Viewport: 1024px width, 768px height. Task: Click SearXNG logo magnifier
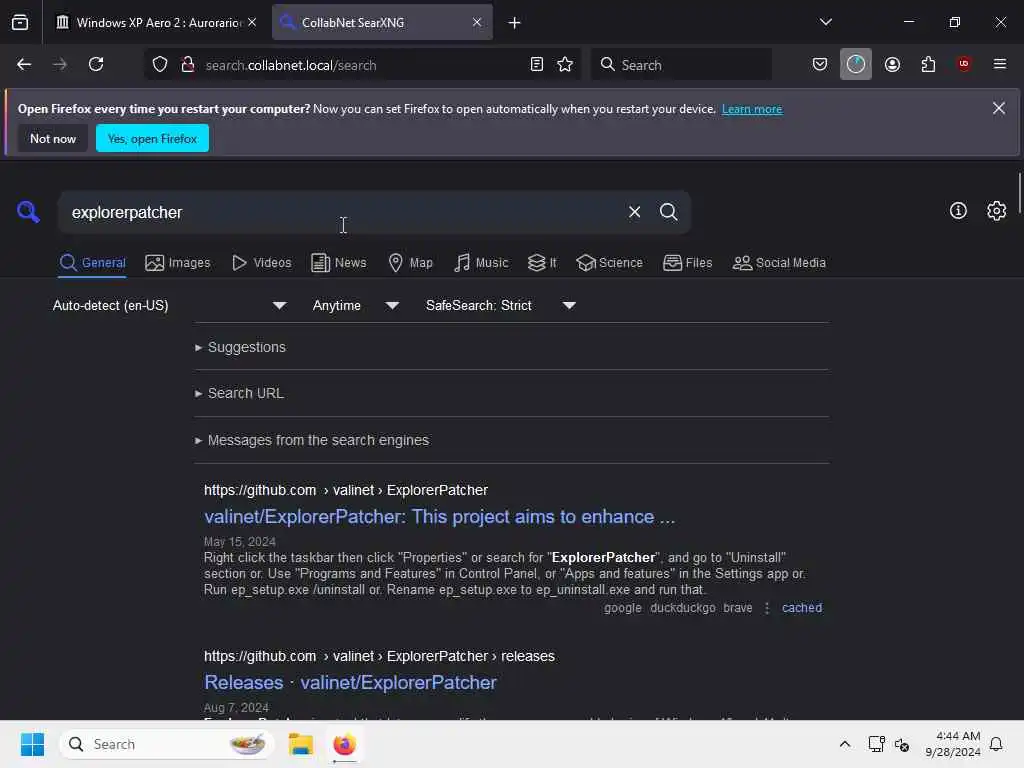coord(28,212)
